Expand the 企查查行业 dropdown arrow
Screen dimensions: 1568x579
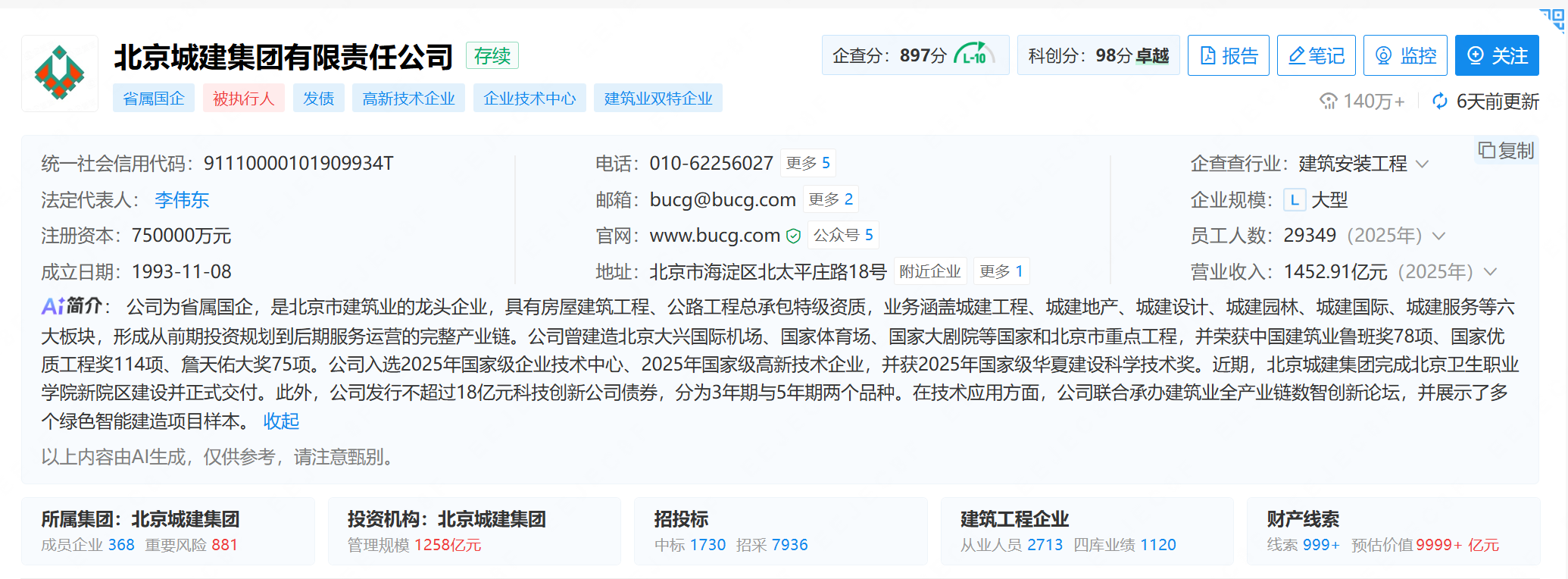click(1423, 164)
